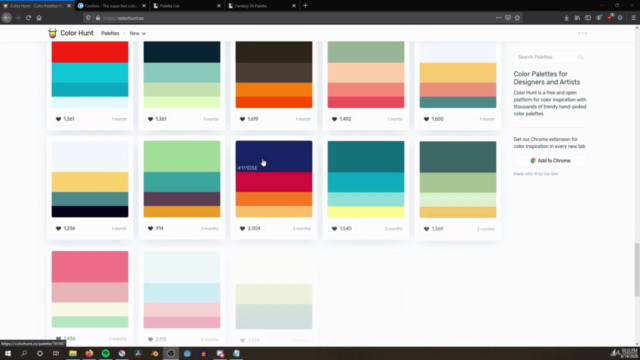Go back with browser back arrow
The height and width of the screenshot is (360, 640).
pos(7,18)
